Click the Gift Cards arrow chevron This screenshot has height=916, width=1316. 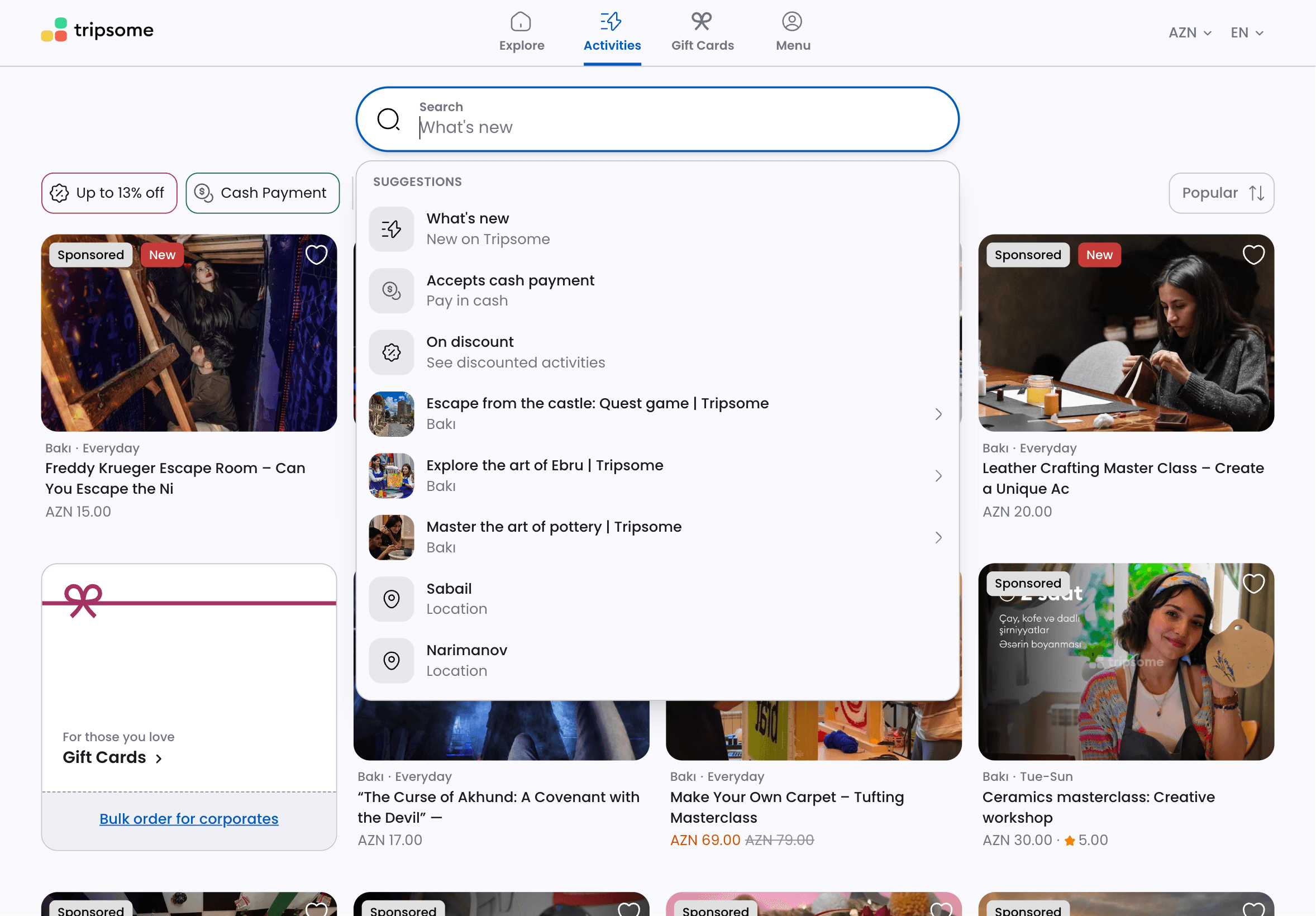click(x=159, y=758)
